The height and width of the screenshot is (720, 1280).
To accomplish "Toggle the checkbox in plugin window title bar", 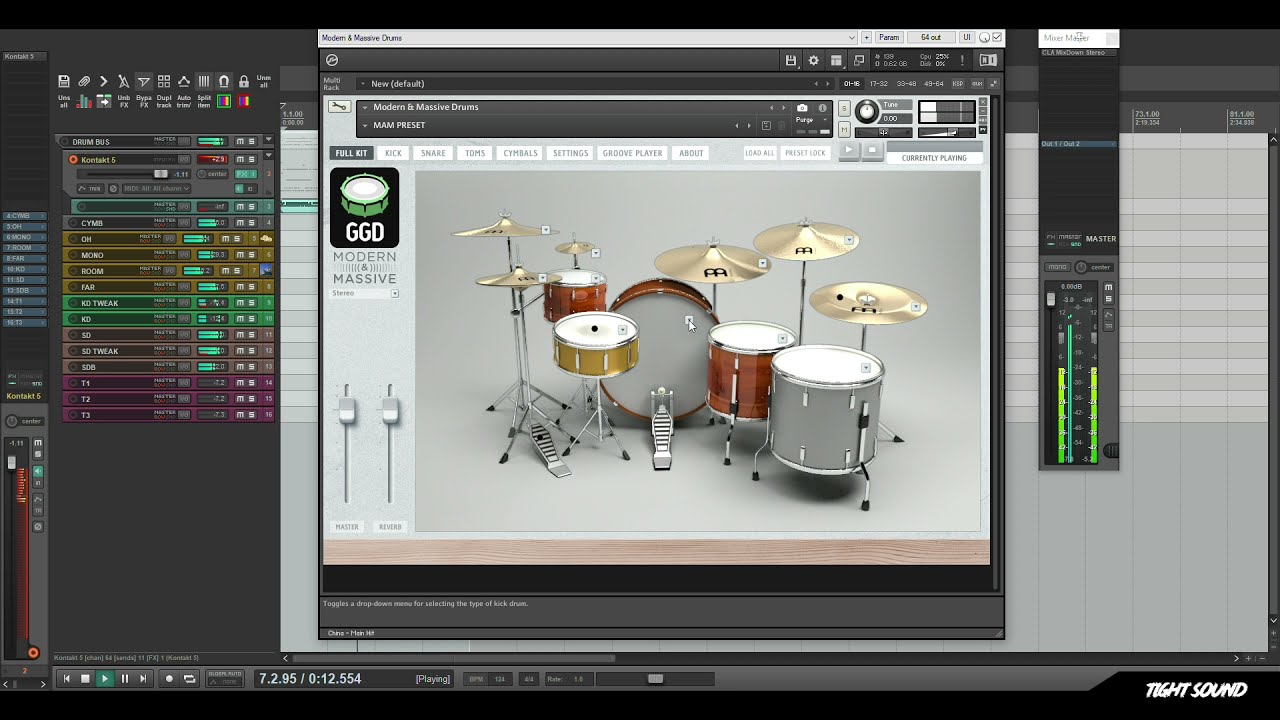I will [x=997, y=37].
